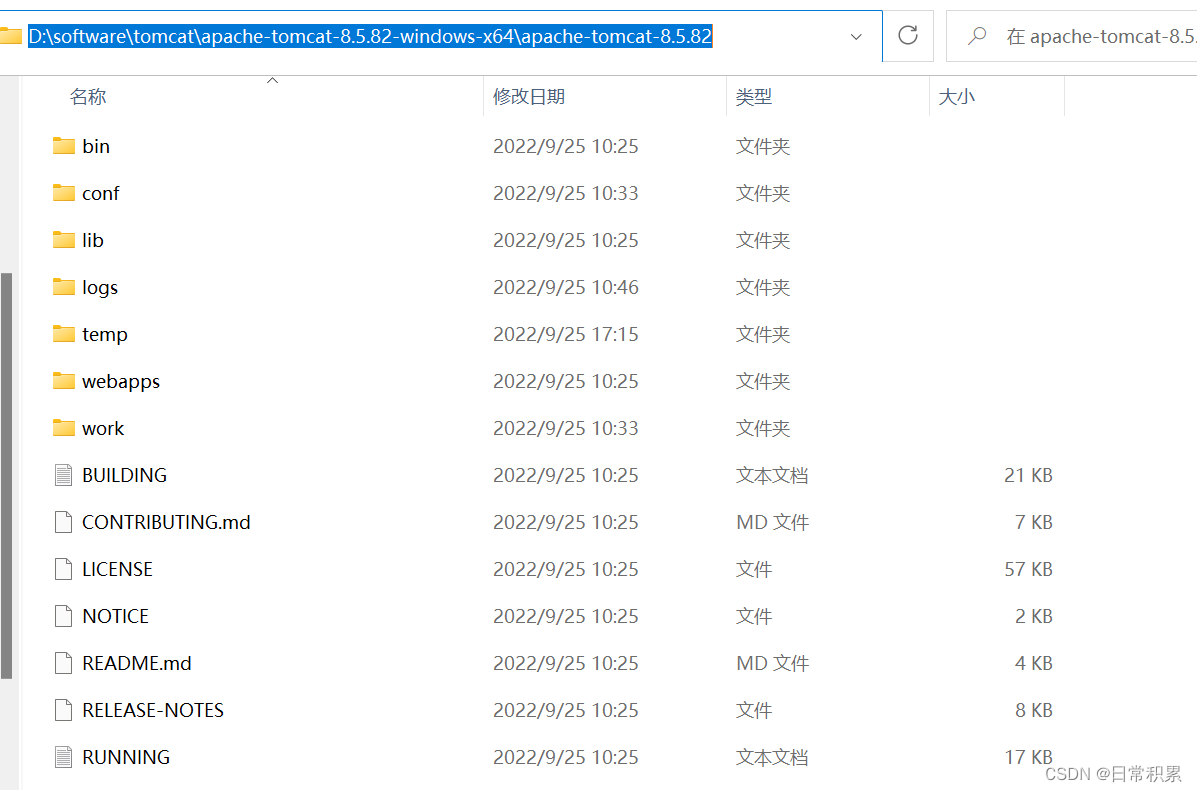The width and height of the screenshot is (1197, 792).
Task: Select the webapps folder name
Action: pyautogui.click(x=121, y=381)
